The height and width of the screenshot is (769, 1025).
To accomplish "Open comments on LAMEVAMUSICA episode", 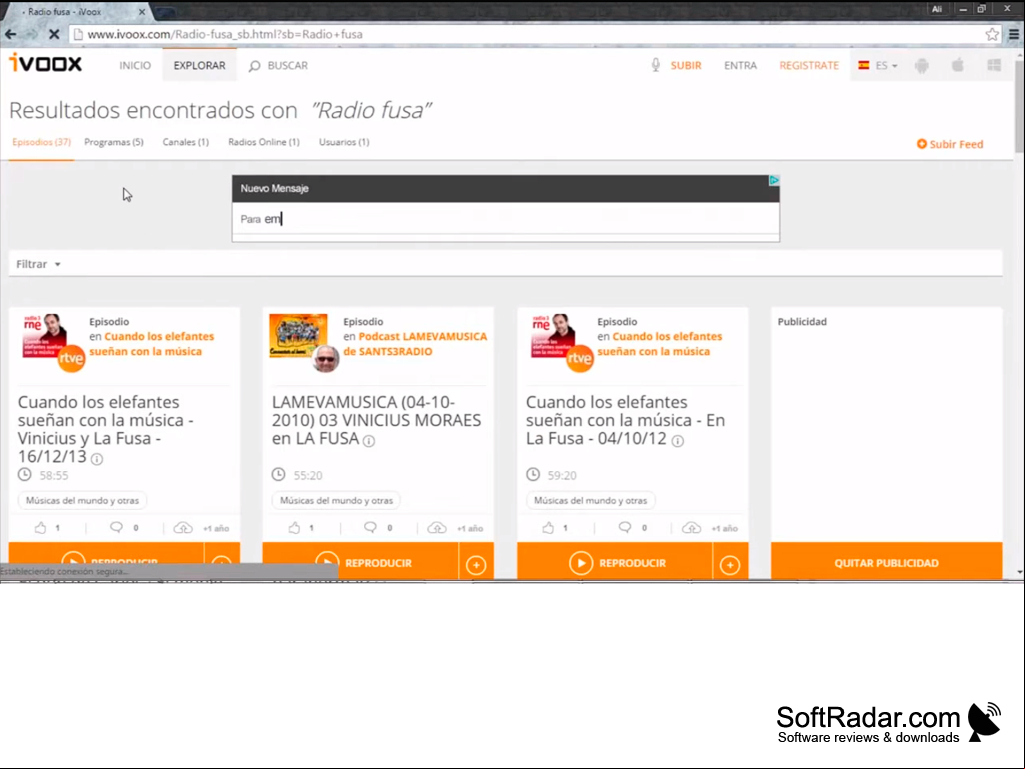I will (x=370, y=527).
